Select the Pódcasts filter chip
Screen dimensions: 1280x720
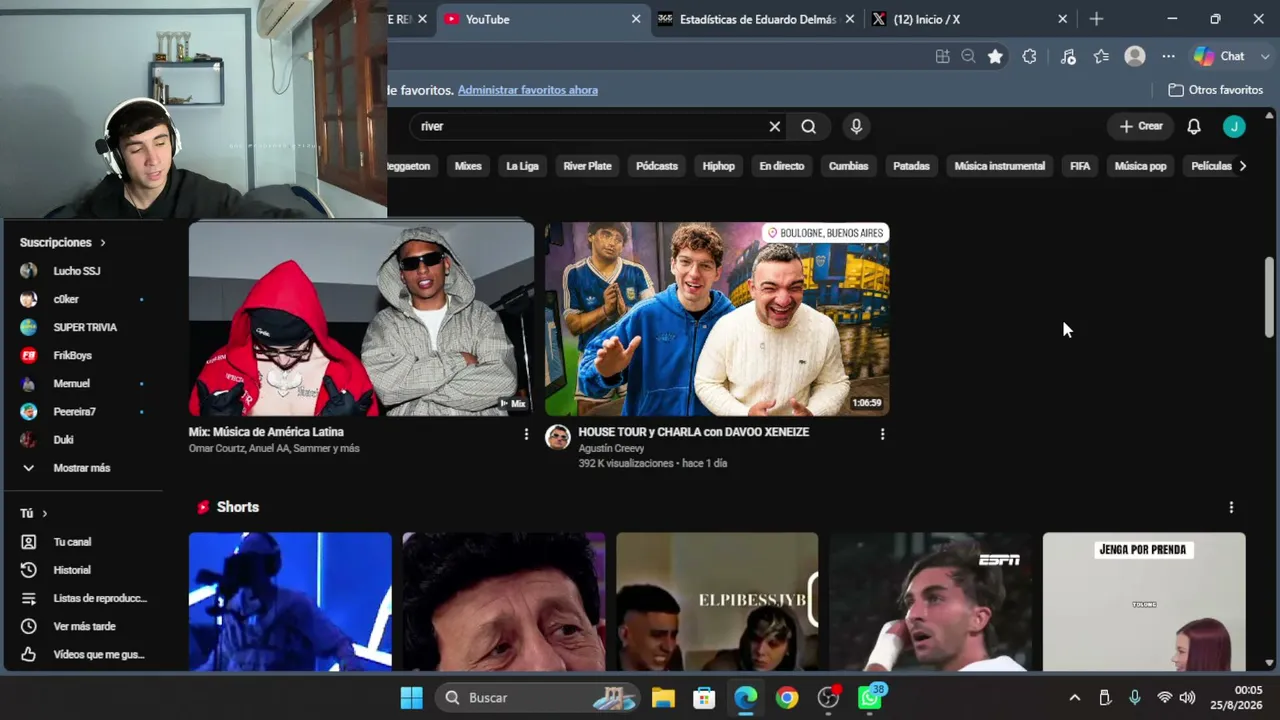click(x=657, y=166)
